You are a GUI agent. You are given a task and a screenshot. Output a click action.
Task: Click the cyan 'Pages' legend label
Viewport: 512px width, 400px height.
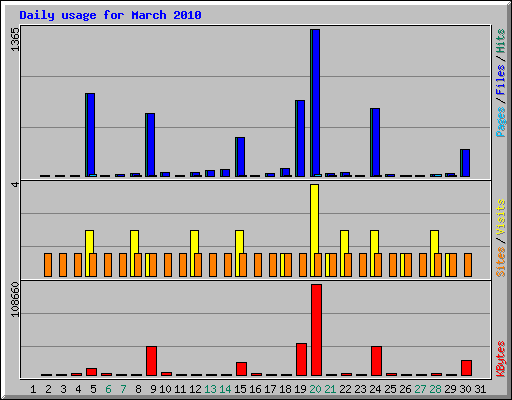click(x=501, y=122)
